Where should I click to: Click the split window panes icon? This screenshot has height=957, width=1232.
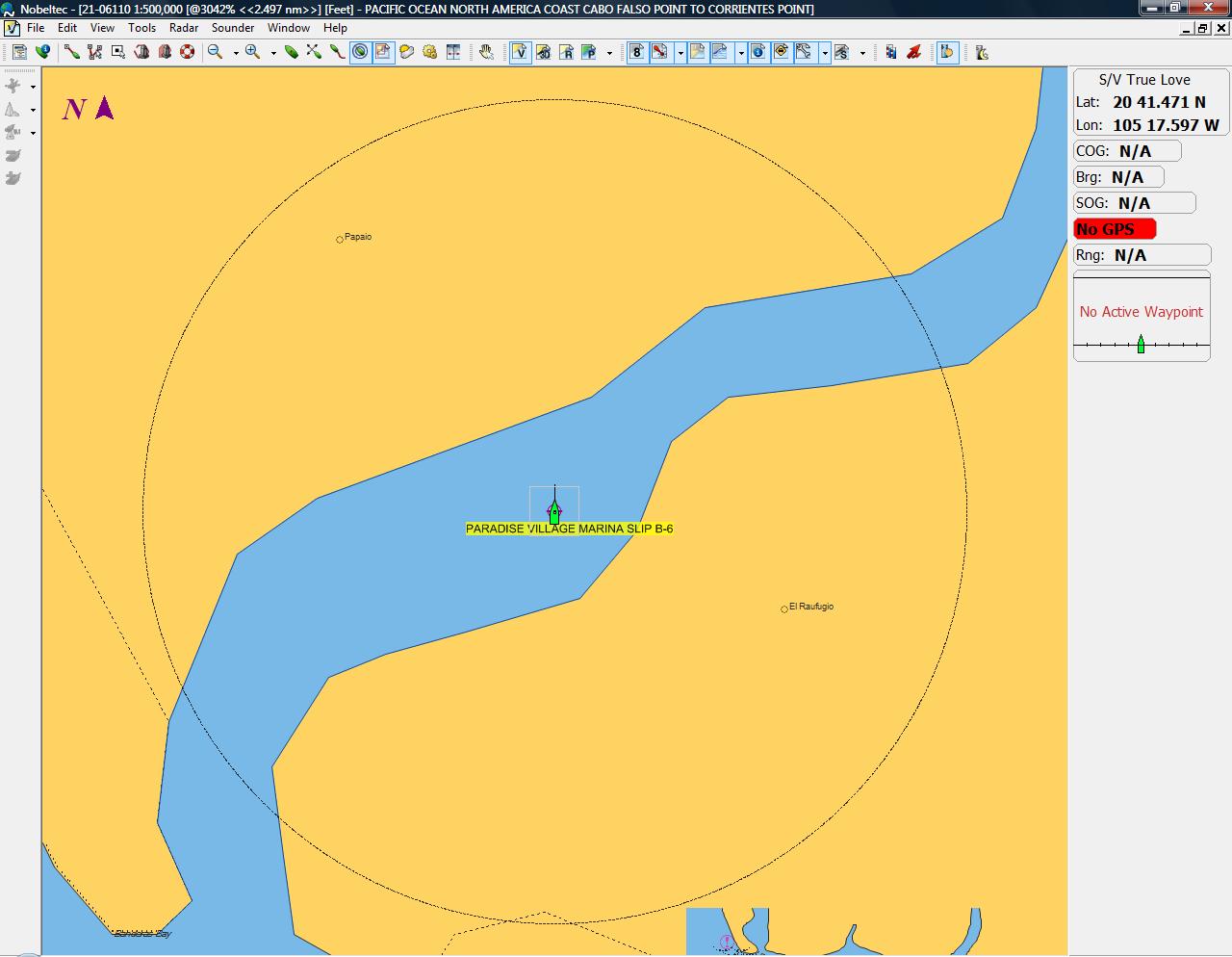tap(452, 52)
